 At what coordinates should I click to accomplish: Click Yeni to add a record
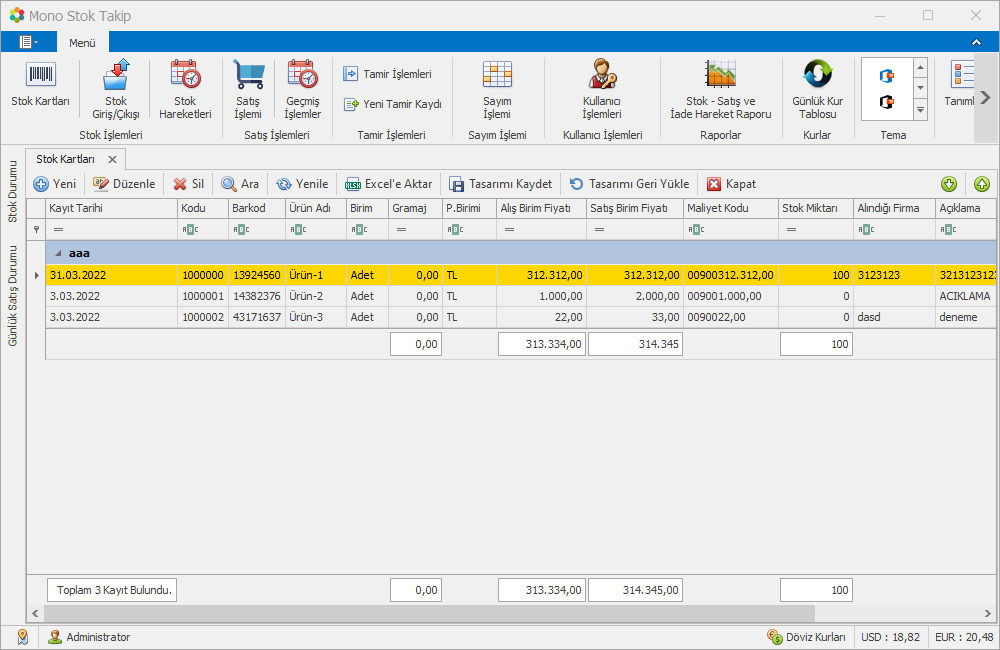click(x=55, y=184)
